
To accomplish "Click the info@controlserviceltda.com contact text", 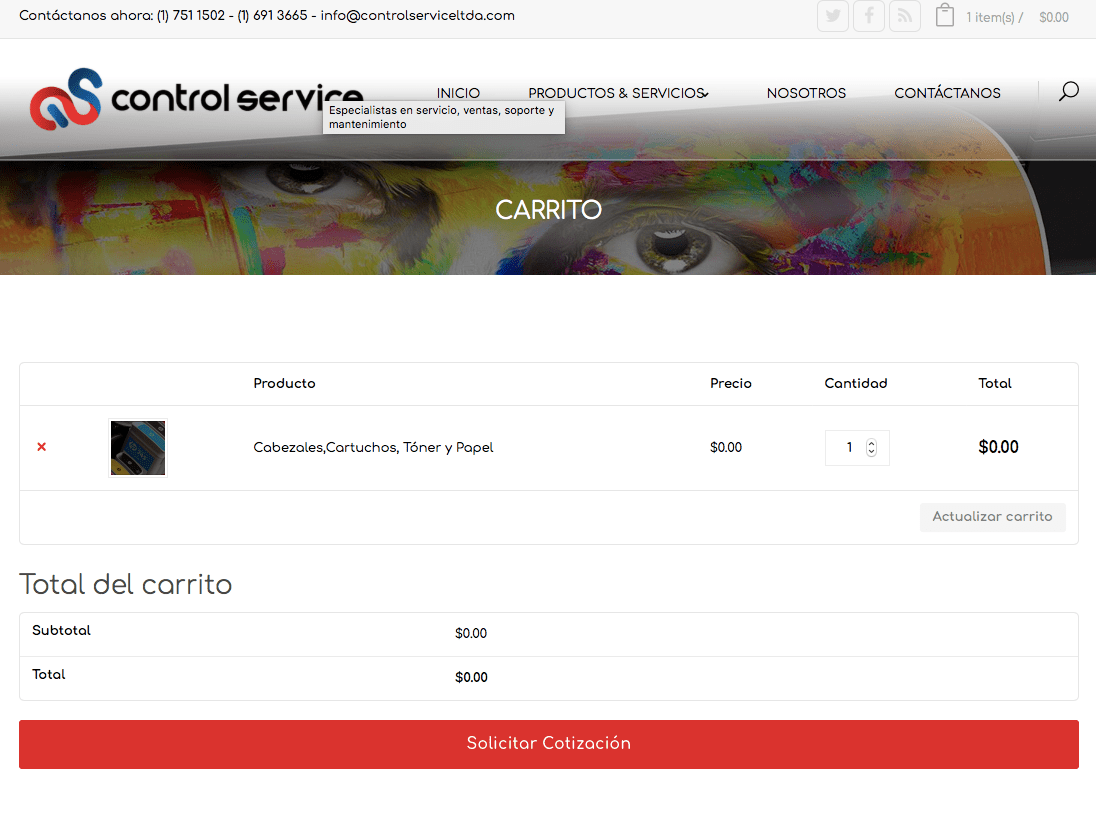I will (417, 15).
